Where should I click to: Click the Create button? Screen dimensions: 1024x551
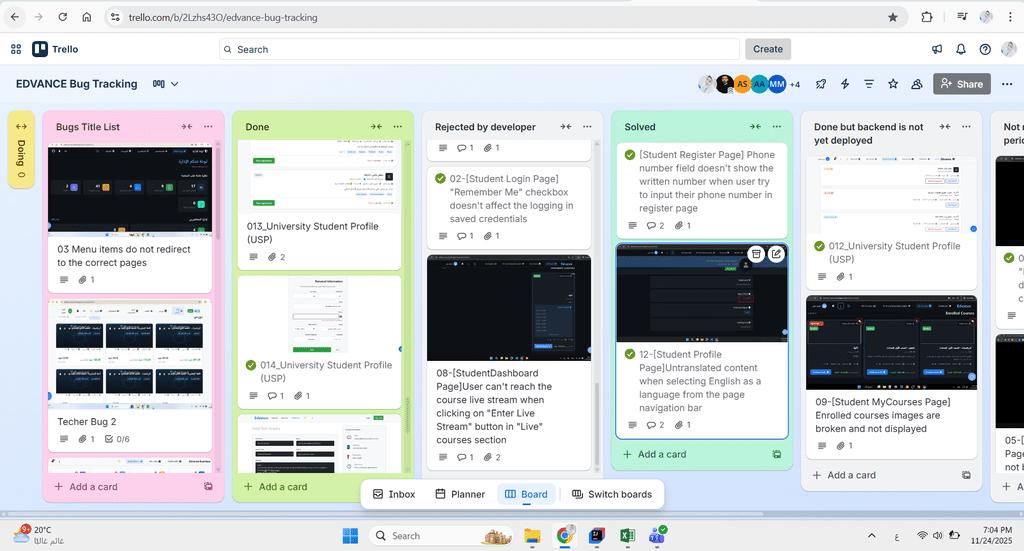pyautogui.click(x=768, y=49)
